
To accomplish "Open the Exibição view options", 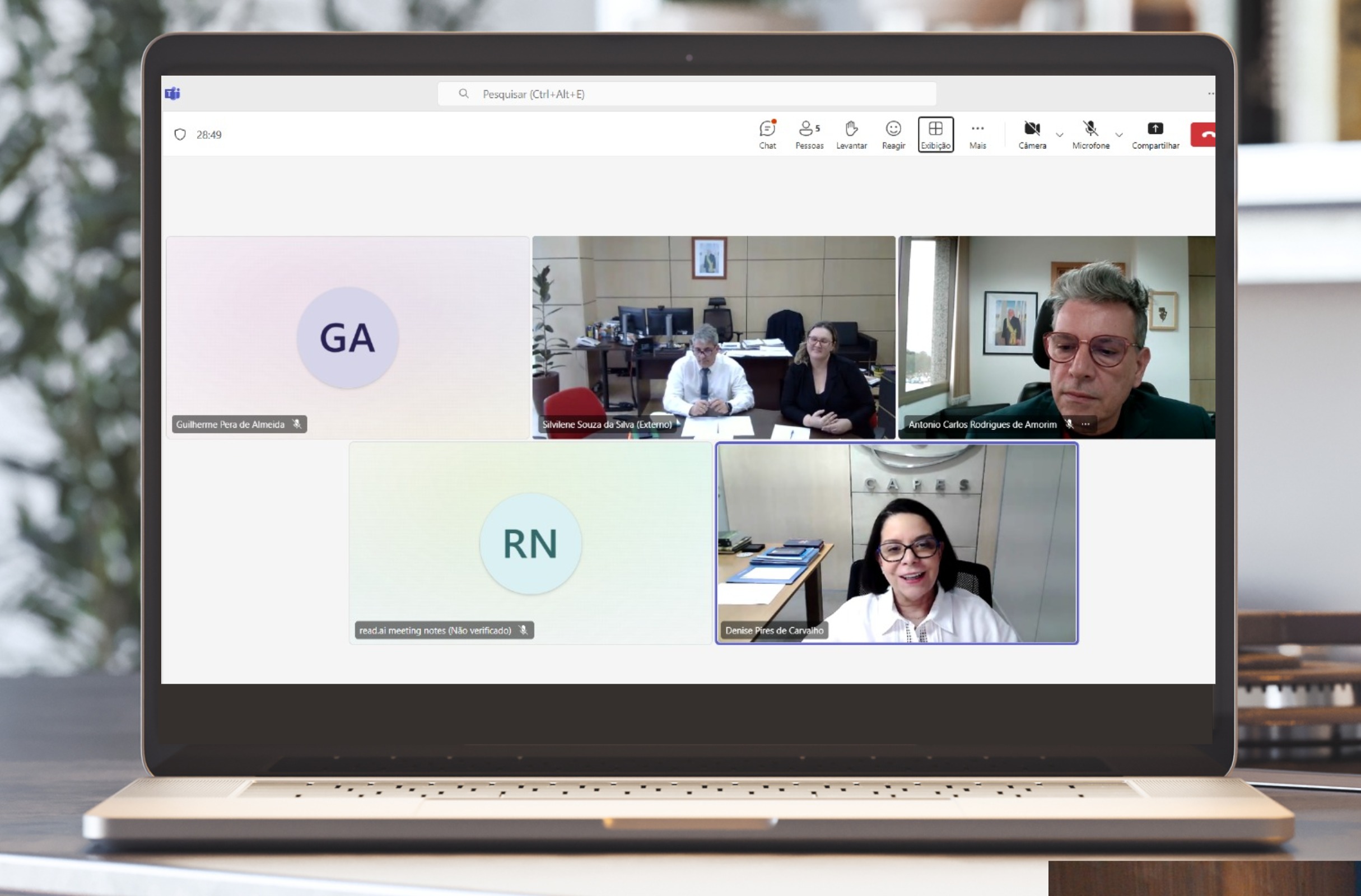I will 935,134.
